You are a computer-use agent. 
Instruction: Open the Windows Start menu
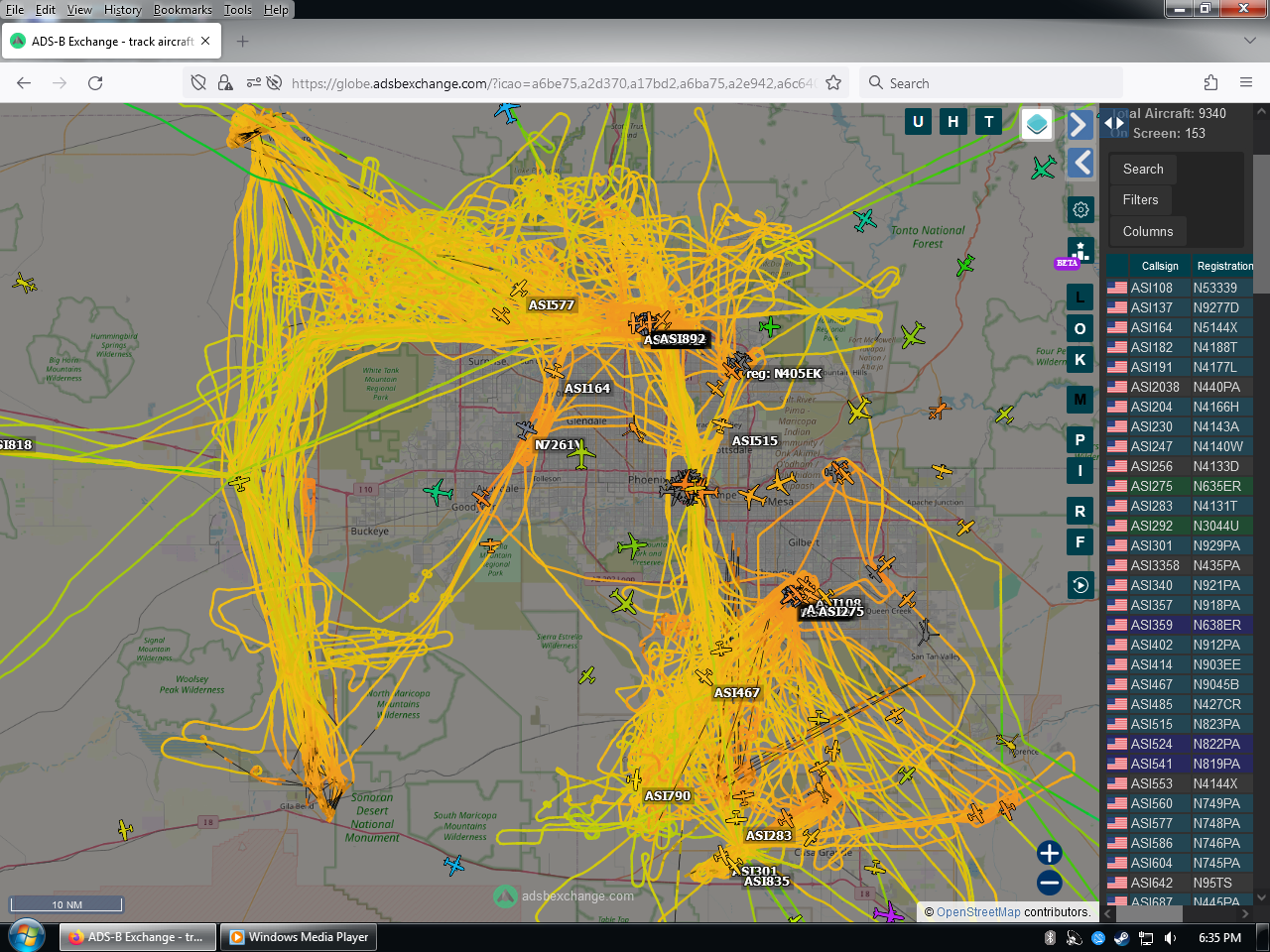[x=26, y=937]
